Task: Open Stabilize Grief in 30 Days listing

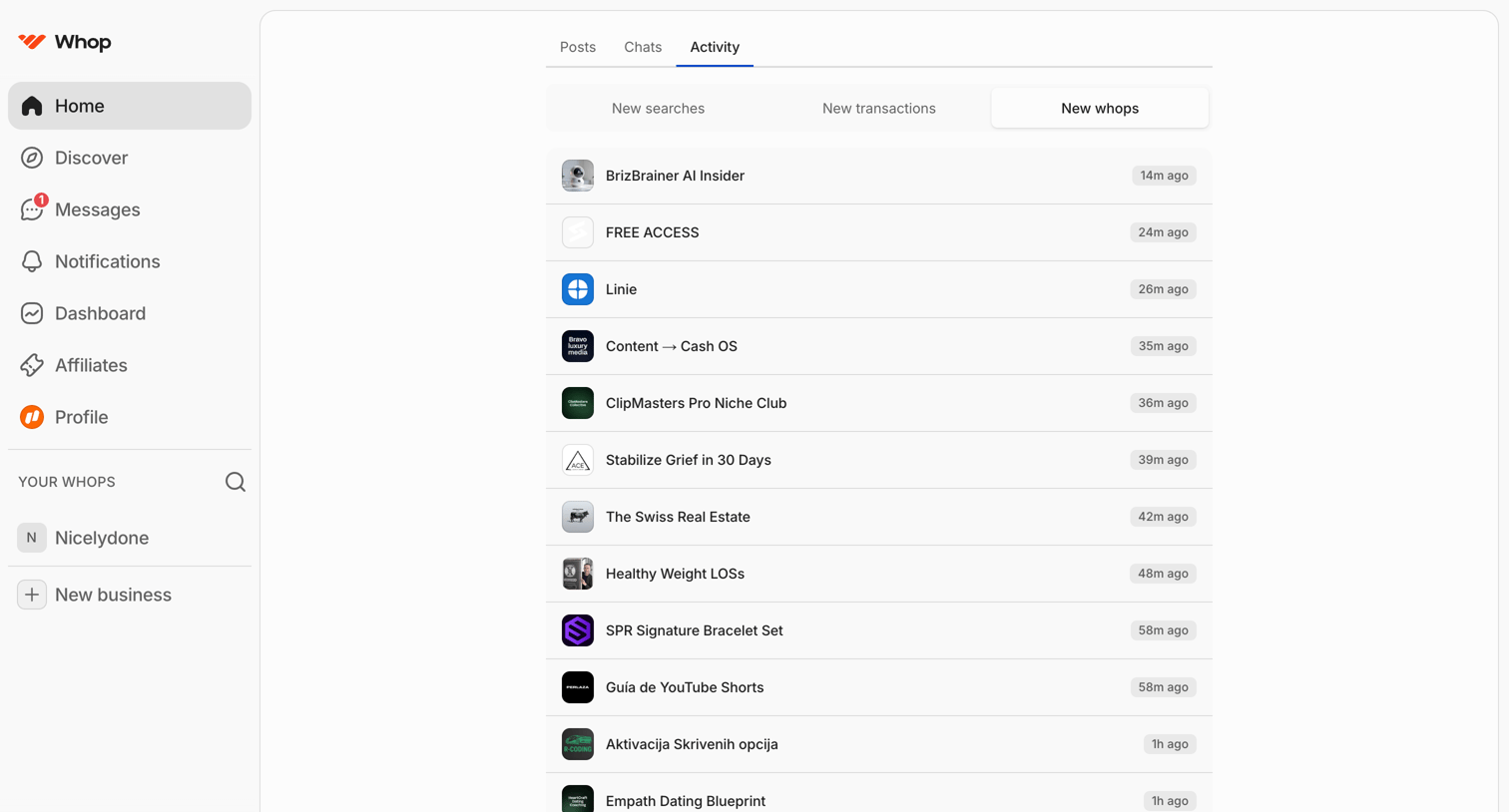Action: click(x=879, y=460)
